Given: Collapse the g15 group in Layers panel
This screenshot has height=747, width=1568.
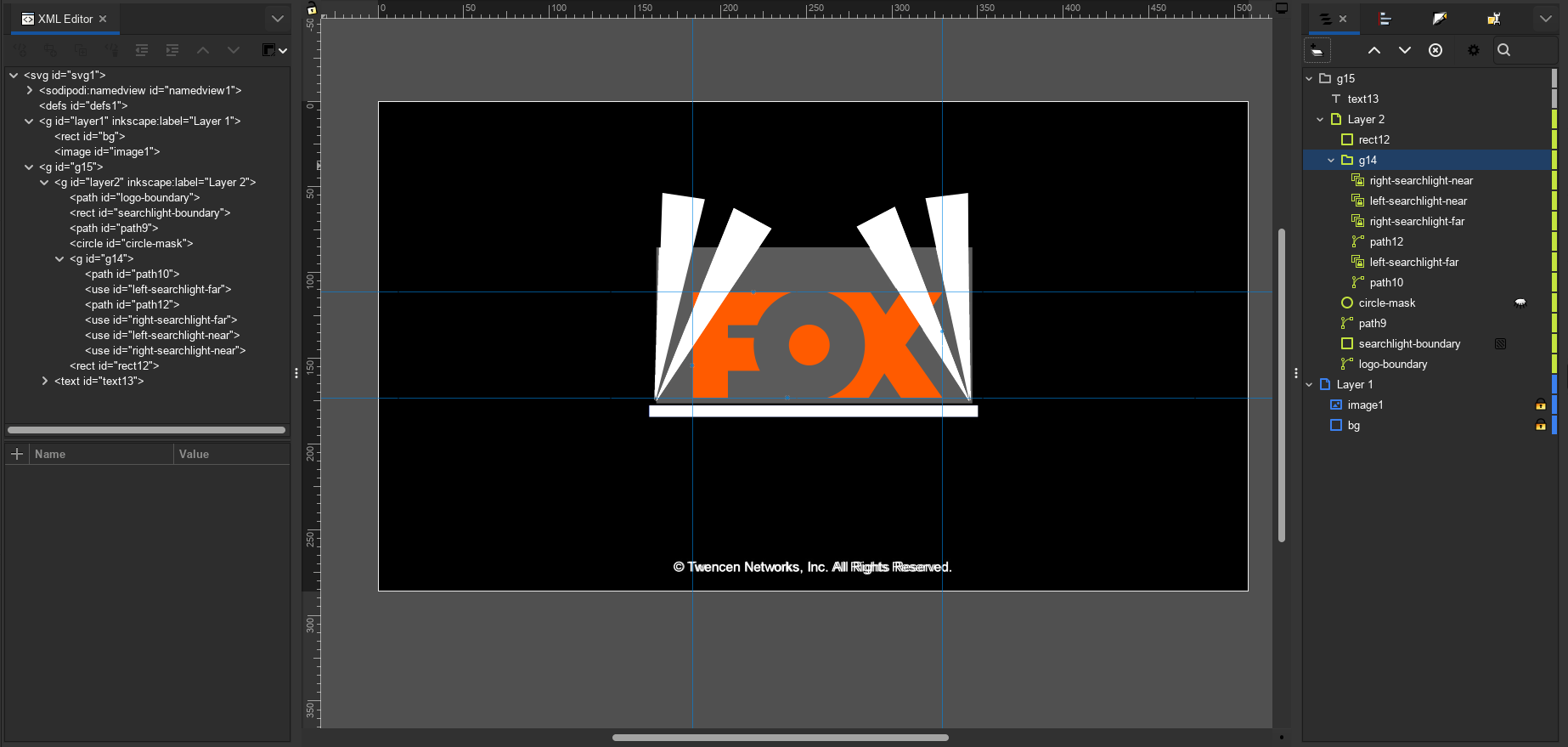Looking at the screenshot, I should [1309, 79].
